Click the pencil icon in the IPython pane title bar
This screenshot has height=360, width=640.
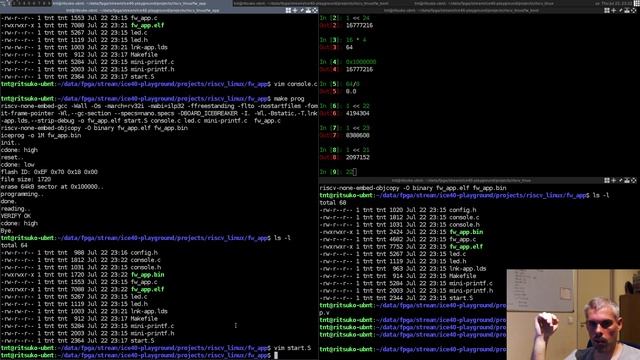pyautogui.click(x=620, y=10)
